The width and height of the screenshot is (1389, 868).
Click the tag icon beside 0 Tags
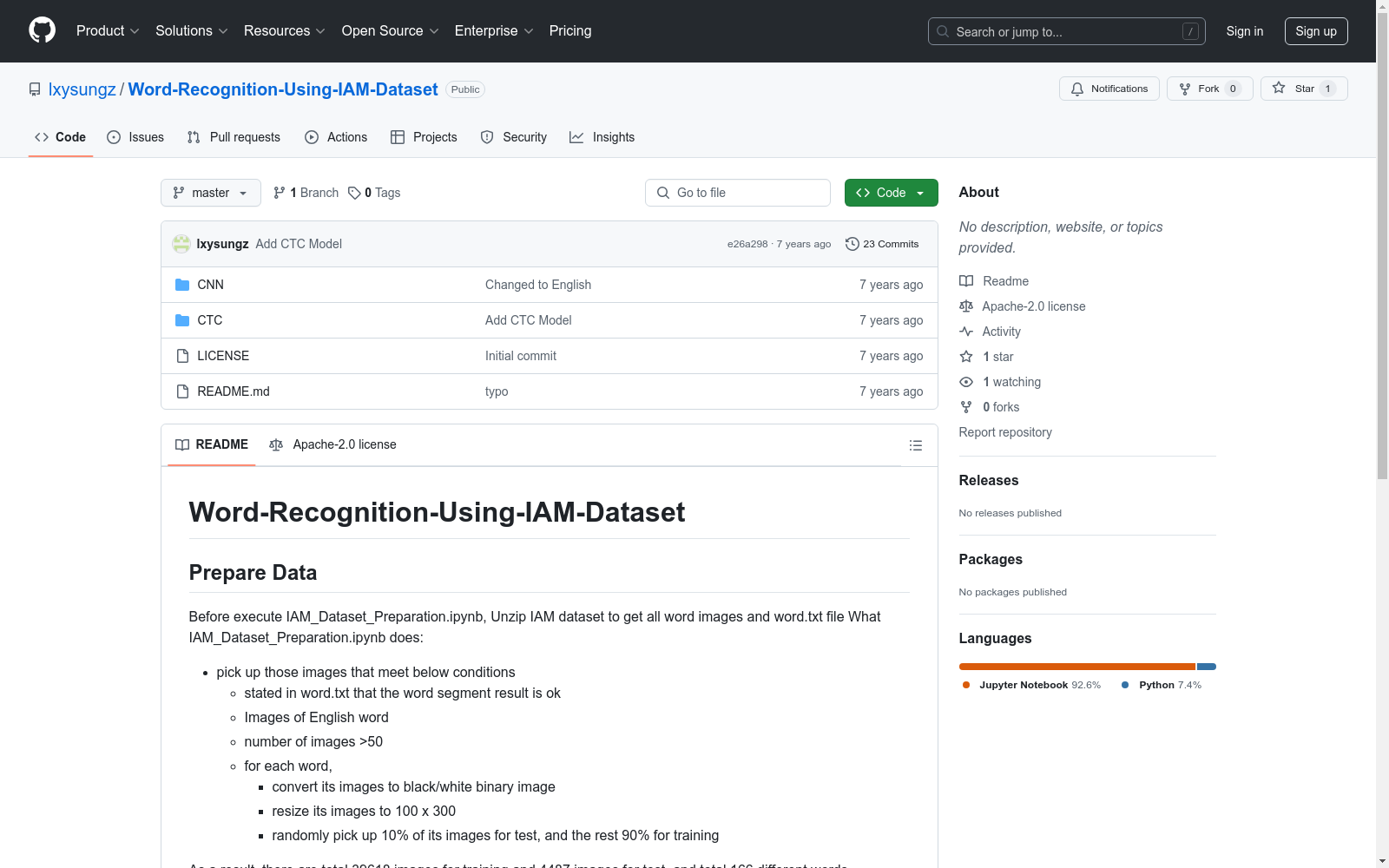click(354, 193)
